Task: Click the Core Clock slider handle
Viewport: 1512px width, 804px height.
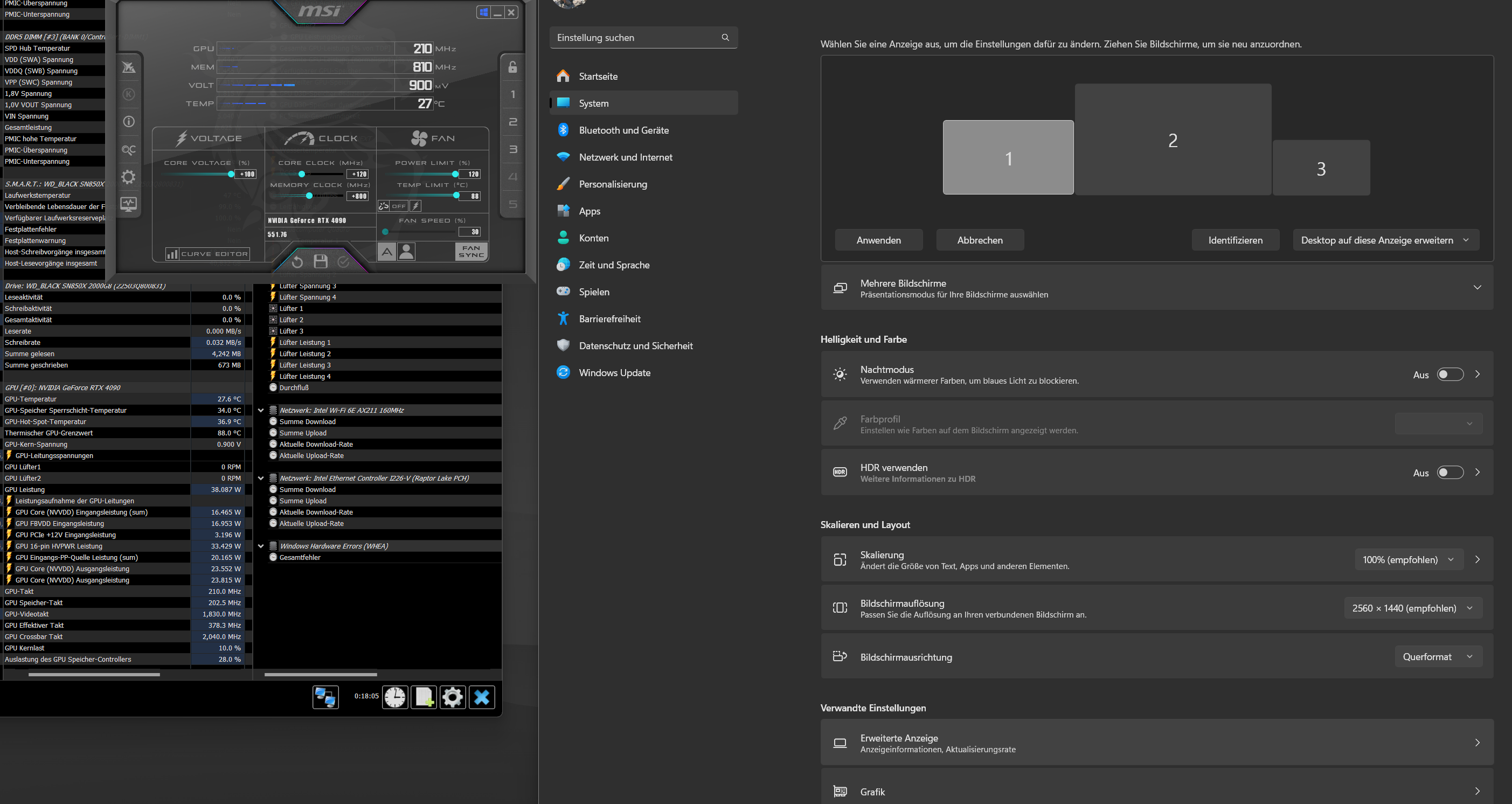Action: coord(302,174)
